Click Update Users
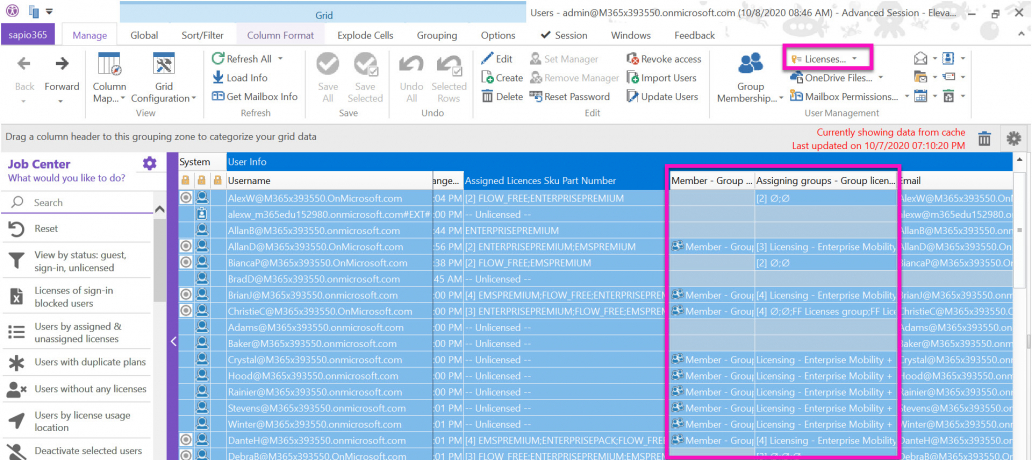Viewport: 1032px width, 460px height. pos(662,96)
